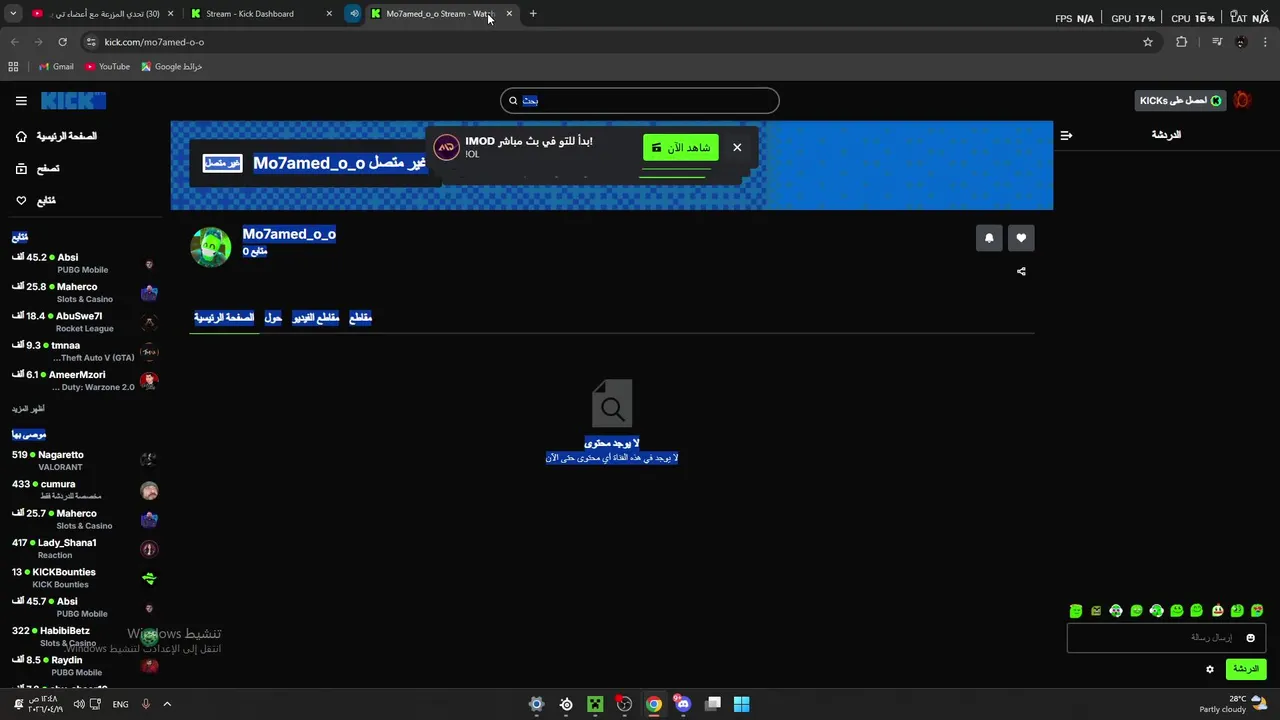1280x720 pixels.
Task: Open Absi PUBG Mobile in following list
Action: (85, 263)
